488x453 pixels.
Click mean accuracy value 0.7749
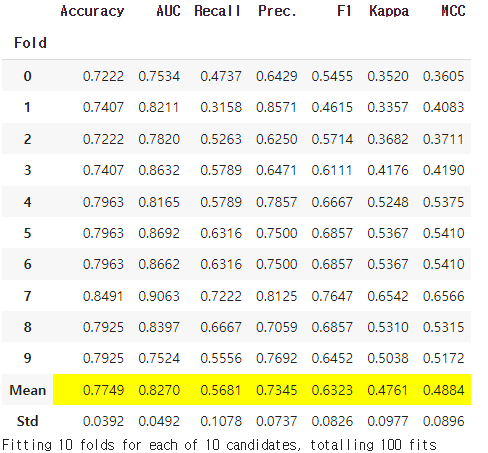(103, 390)
